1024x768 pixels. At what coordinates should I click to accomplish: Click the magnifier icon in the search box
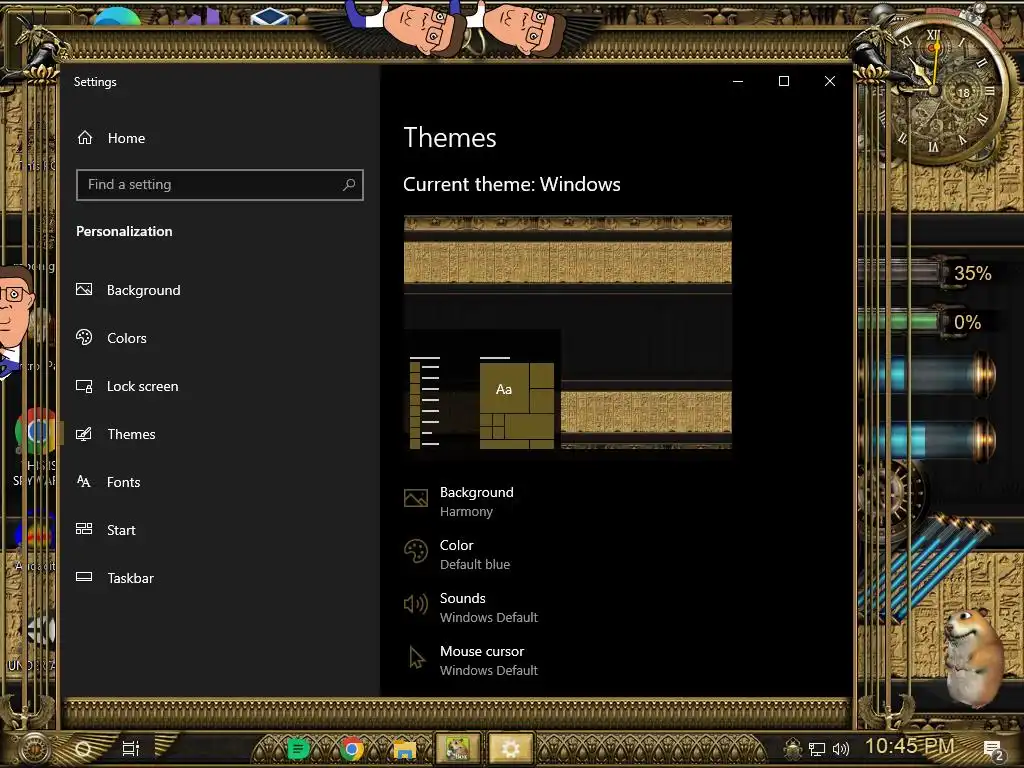pyautogui.click(x=349, y=185)
